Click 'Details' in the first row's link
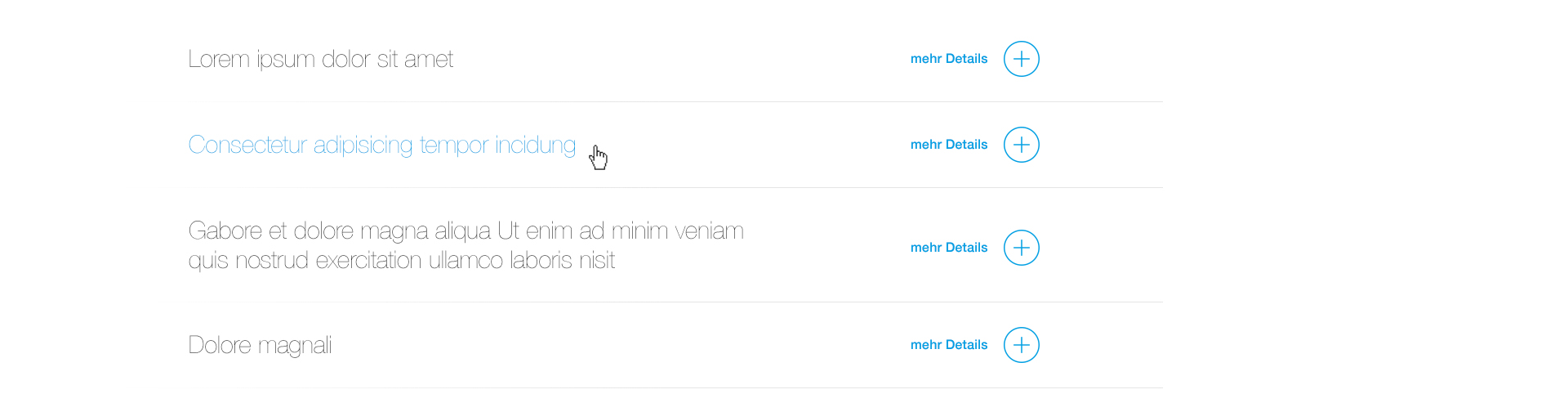 pyautogui.click(x=967, y=59)
